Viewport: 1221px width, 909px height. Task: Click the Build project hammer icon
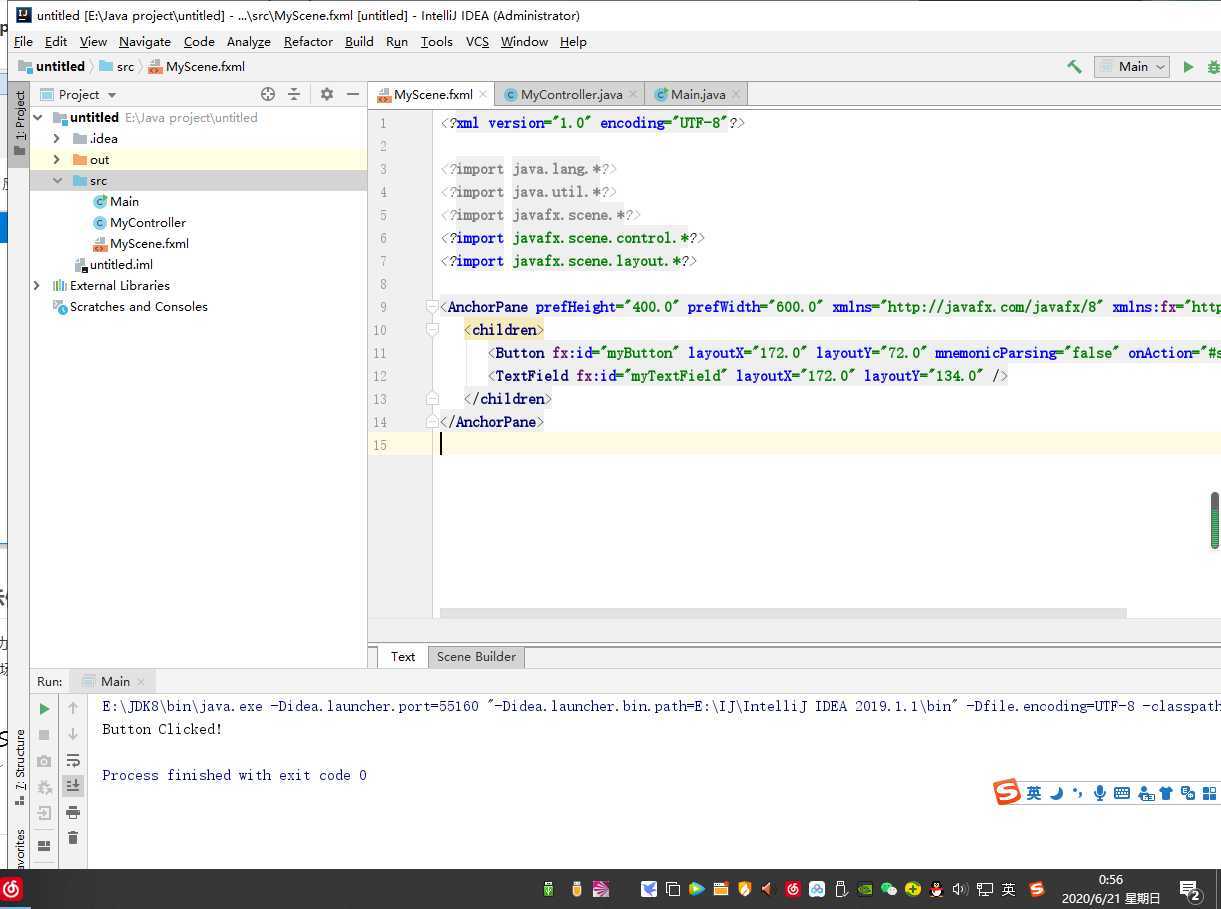[x=1074, y=67]
